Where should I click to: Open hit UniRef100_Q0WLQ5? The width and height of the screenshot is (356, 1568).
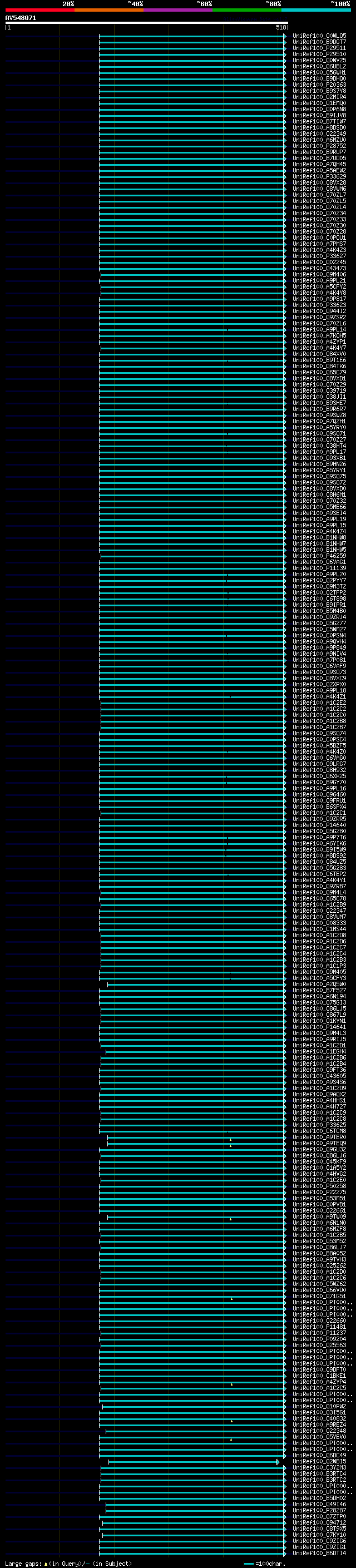coord(319,36)
